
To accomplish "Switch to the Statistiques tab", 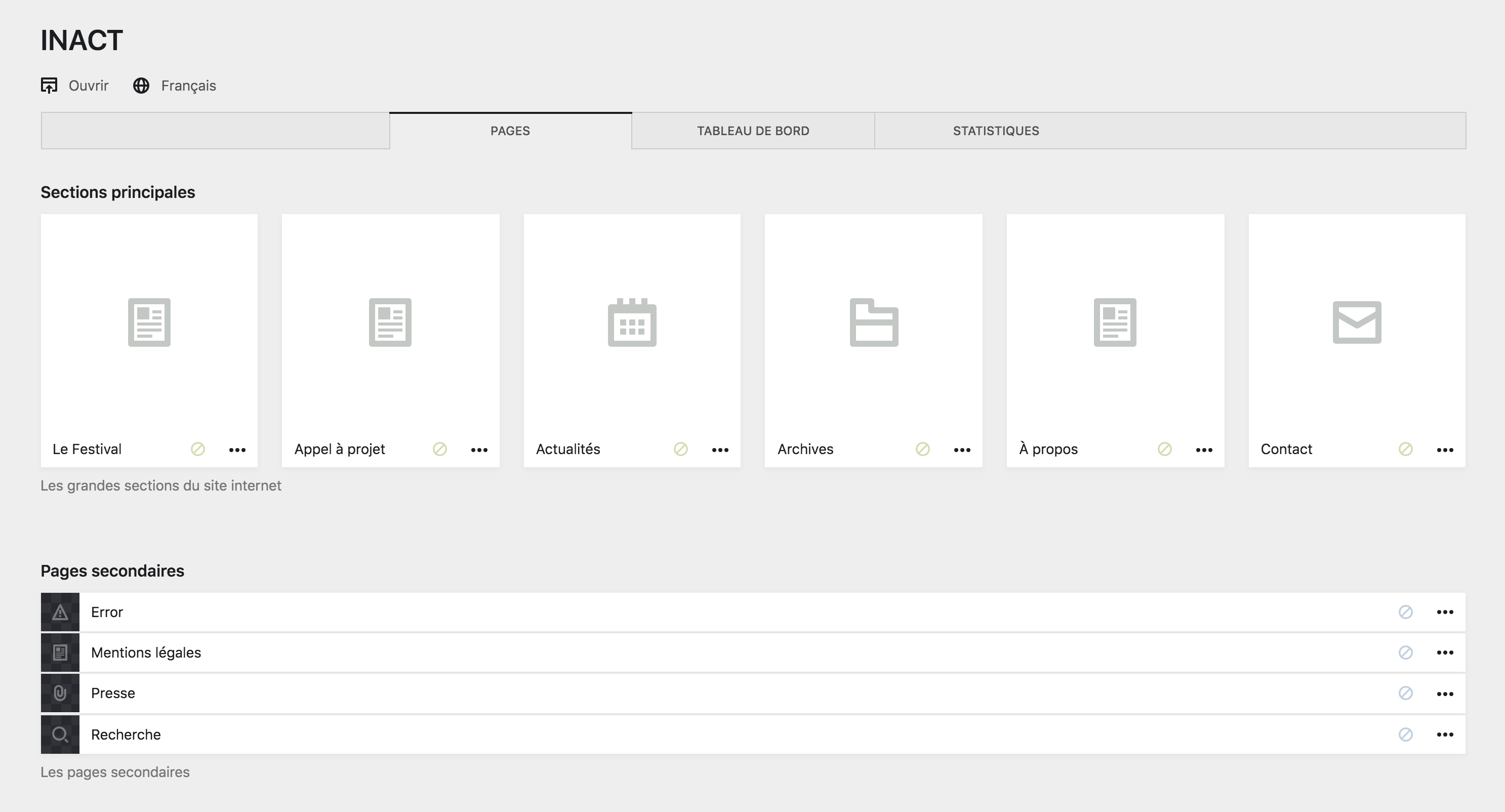I will coord(996,131).
